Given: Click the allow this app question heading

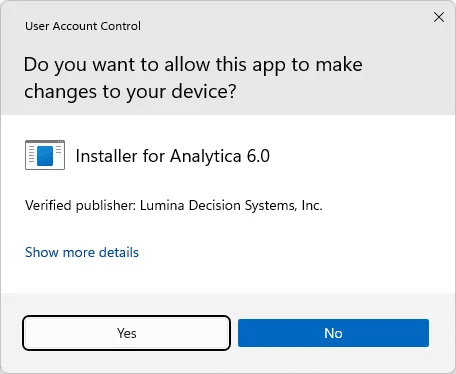Looking at the screenshot, I should pyautogui.click(x=193, y=78).
